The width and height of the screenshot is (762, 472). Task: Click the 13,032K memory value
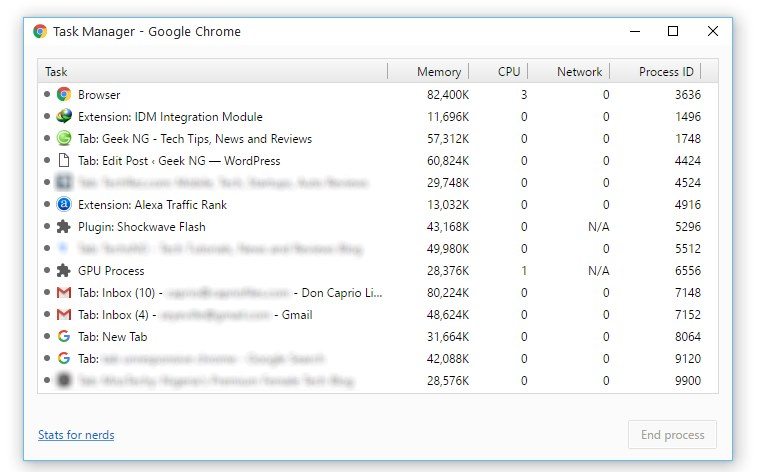click(448, 205)
